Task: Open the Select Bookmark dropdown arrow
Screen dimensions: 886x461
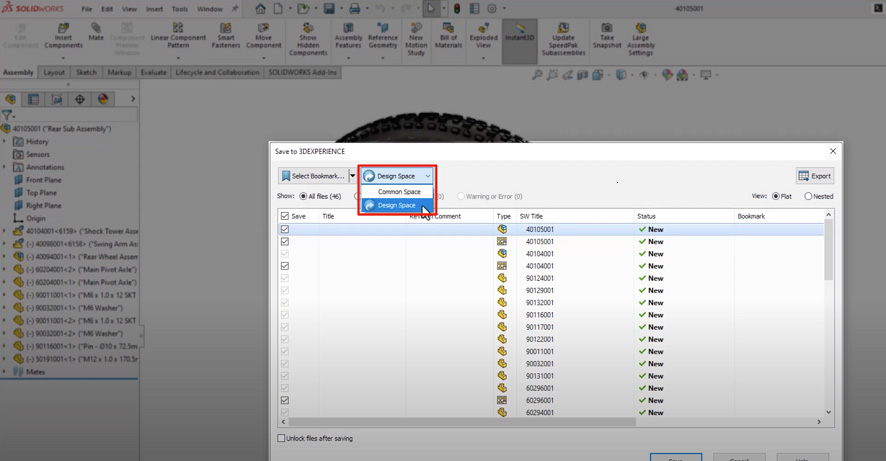Action: pos(352,176)
